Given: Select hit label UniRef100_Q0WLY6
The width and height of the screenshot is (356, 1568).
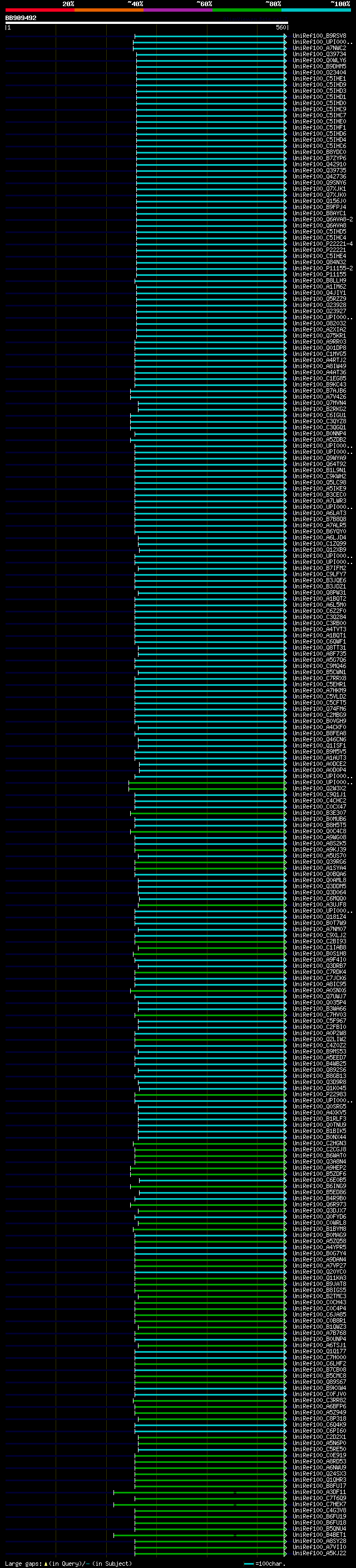Looking at the screenshot, I should (319, 60).
